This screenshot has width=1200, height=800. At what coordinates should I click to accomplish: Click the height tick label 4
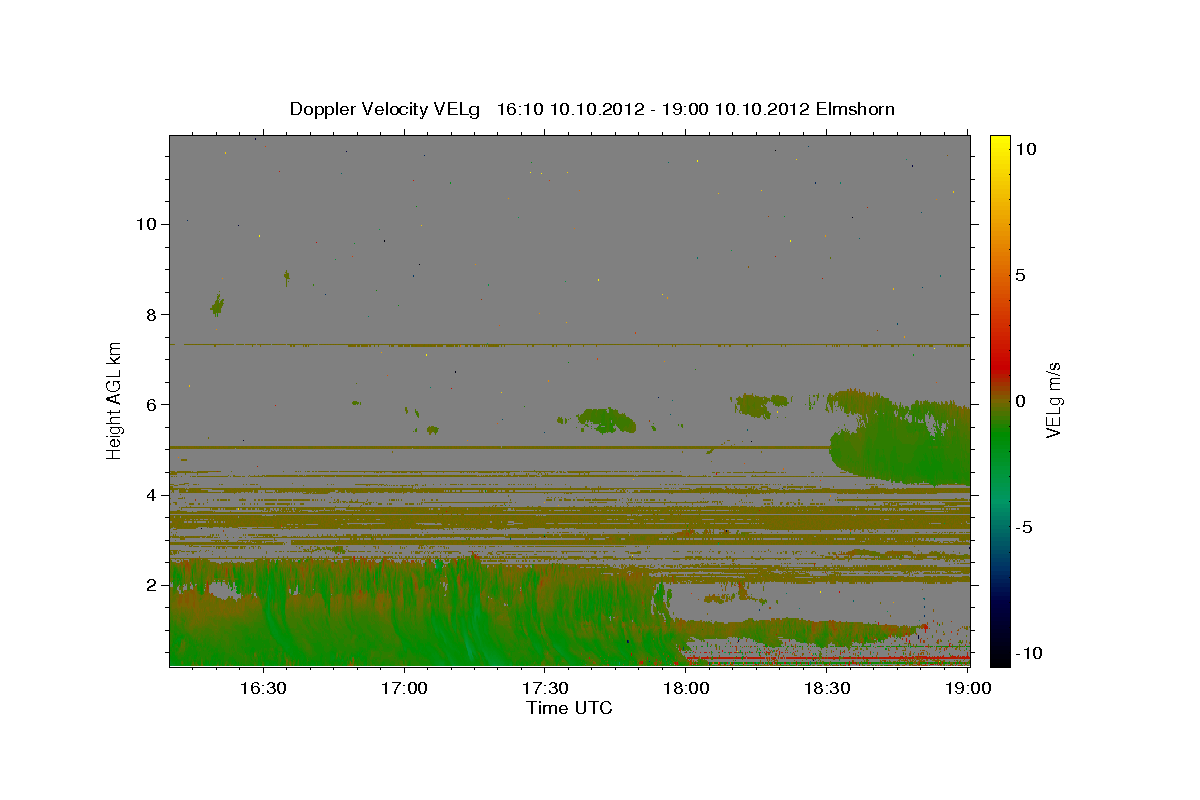point(153,495)
